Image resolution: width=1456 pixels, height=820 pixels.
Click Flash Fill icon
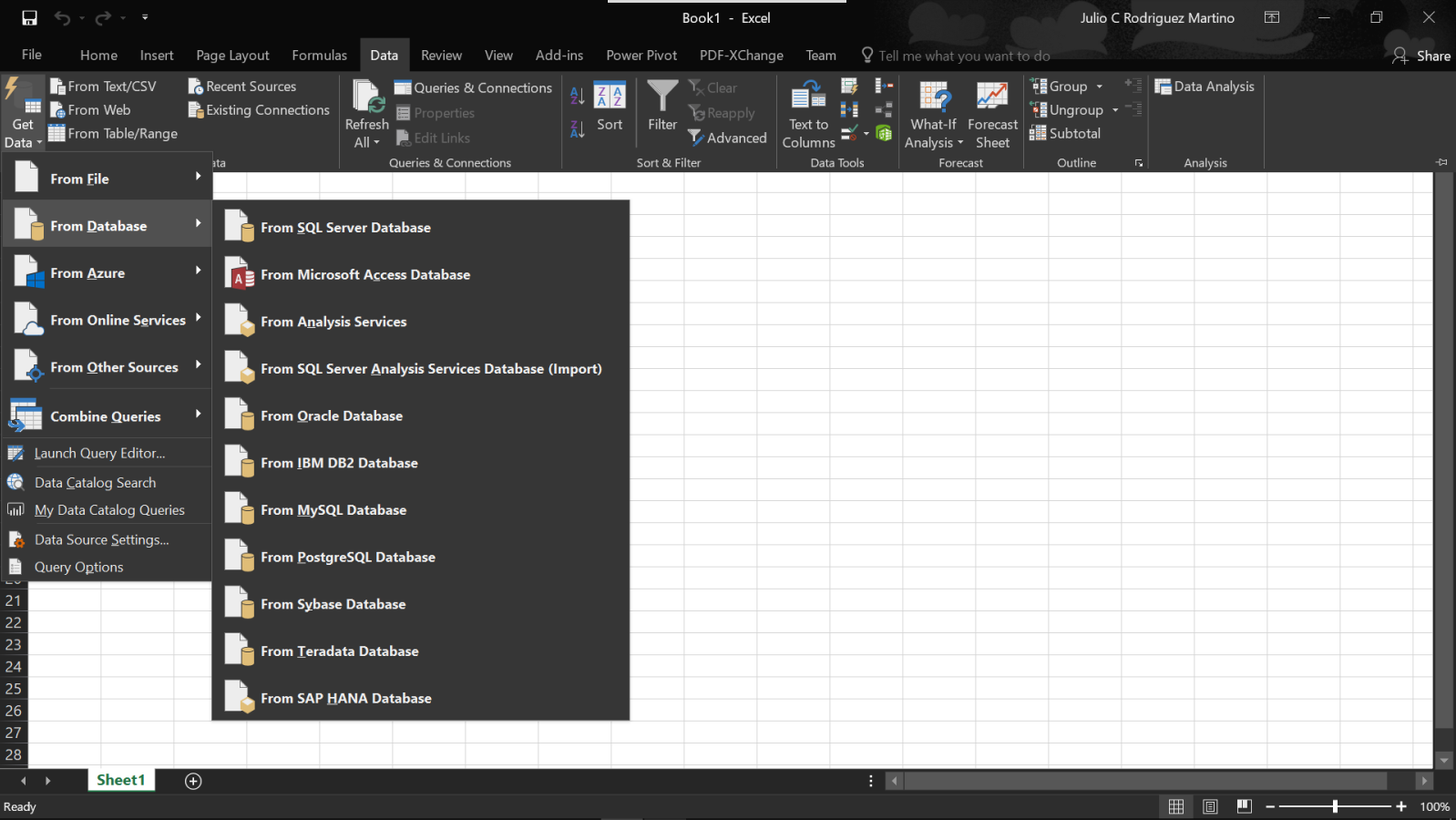(x=849, y=87)
